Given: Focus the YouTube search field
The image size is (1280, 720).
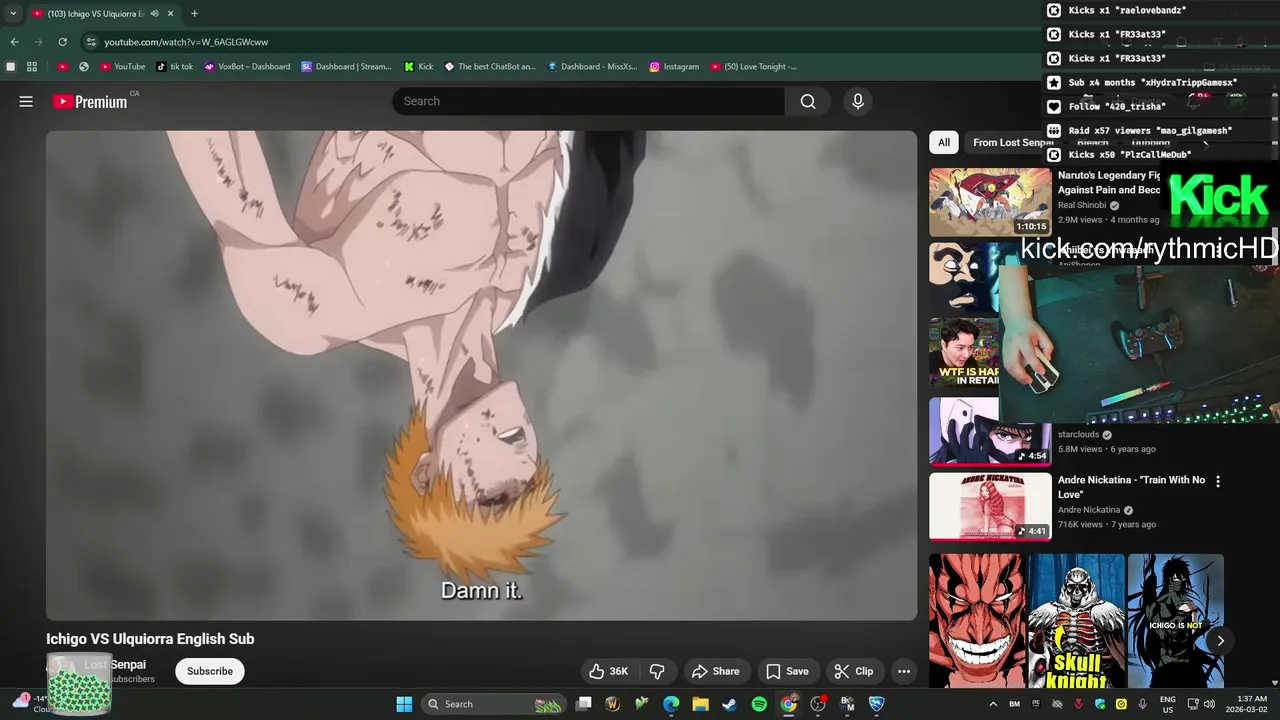Looking at the screenshot, I should coord(588,101).
